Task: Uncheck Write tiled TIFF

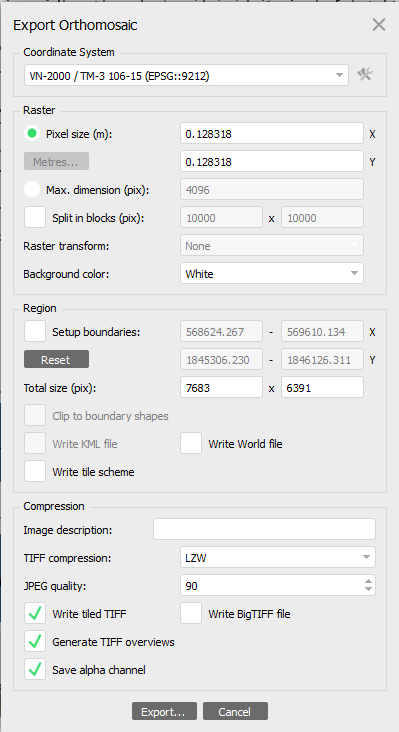Action: pyautogui.click(x=35, y=613)
